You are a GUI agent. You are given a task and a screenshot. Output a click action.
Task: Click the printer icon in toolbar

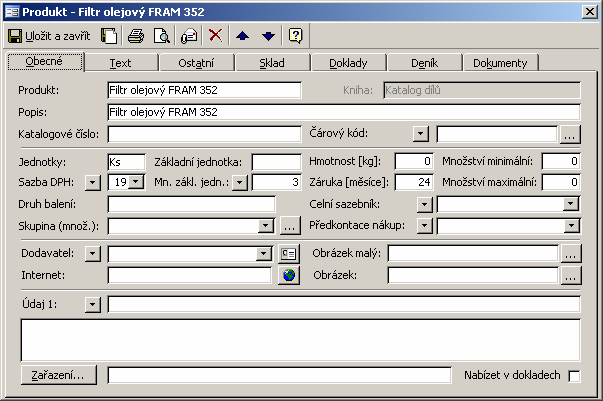point(136,36)
